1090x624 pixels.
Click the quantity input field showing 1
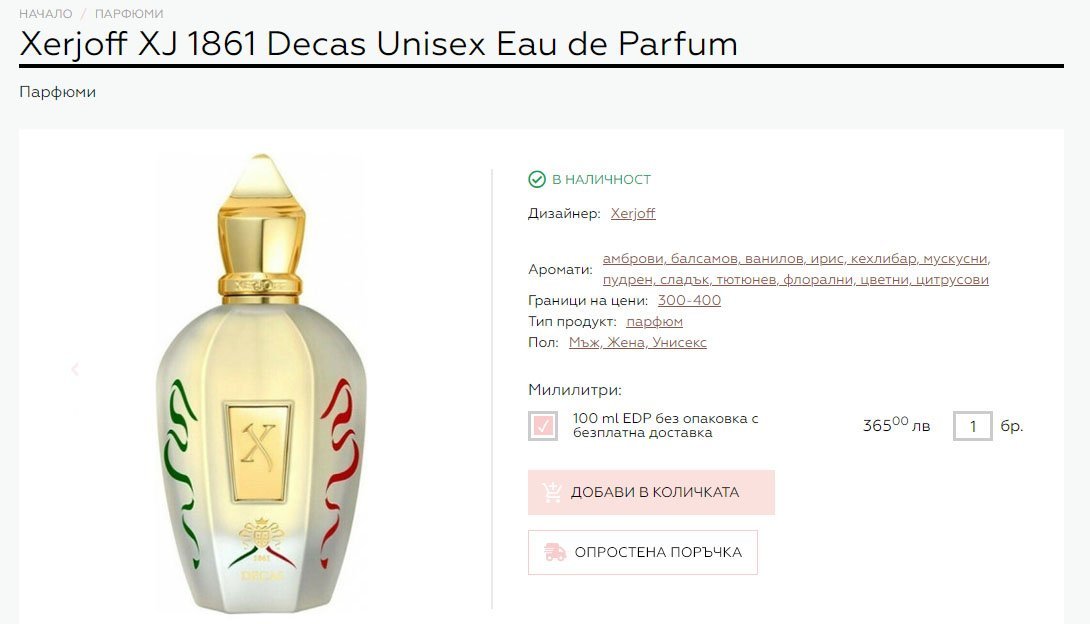(x=973, y=426)
